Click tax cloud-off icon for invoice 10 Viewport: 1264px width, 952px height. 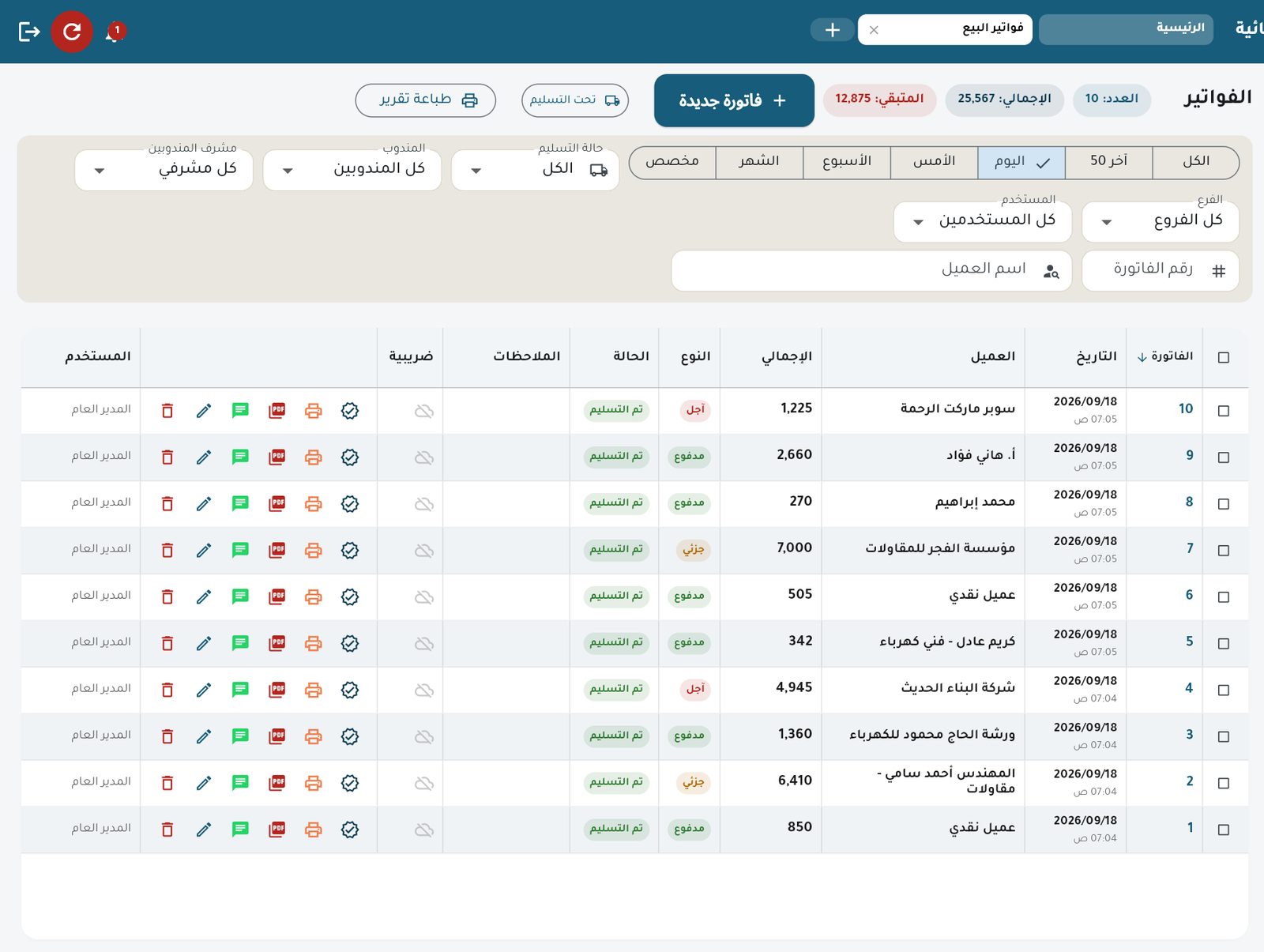point(424,411)
